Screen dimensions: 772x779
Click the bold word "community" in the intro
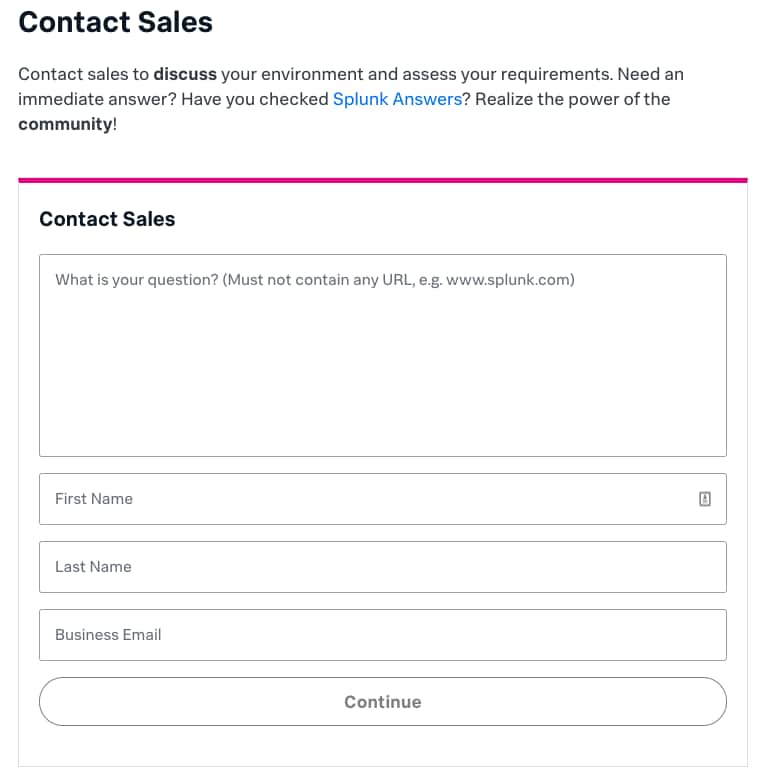click(x=65, y=124)
